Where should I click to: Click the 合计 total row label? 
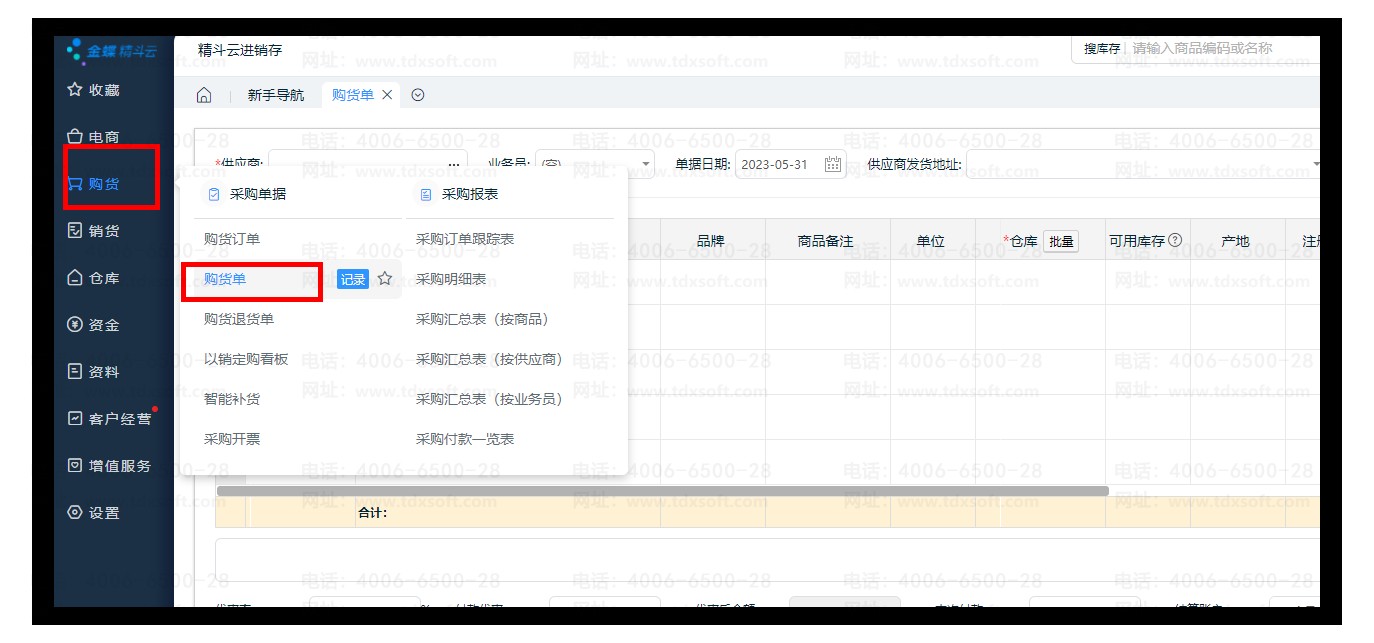pyautogui.click(x=373, y=514)
